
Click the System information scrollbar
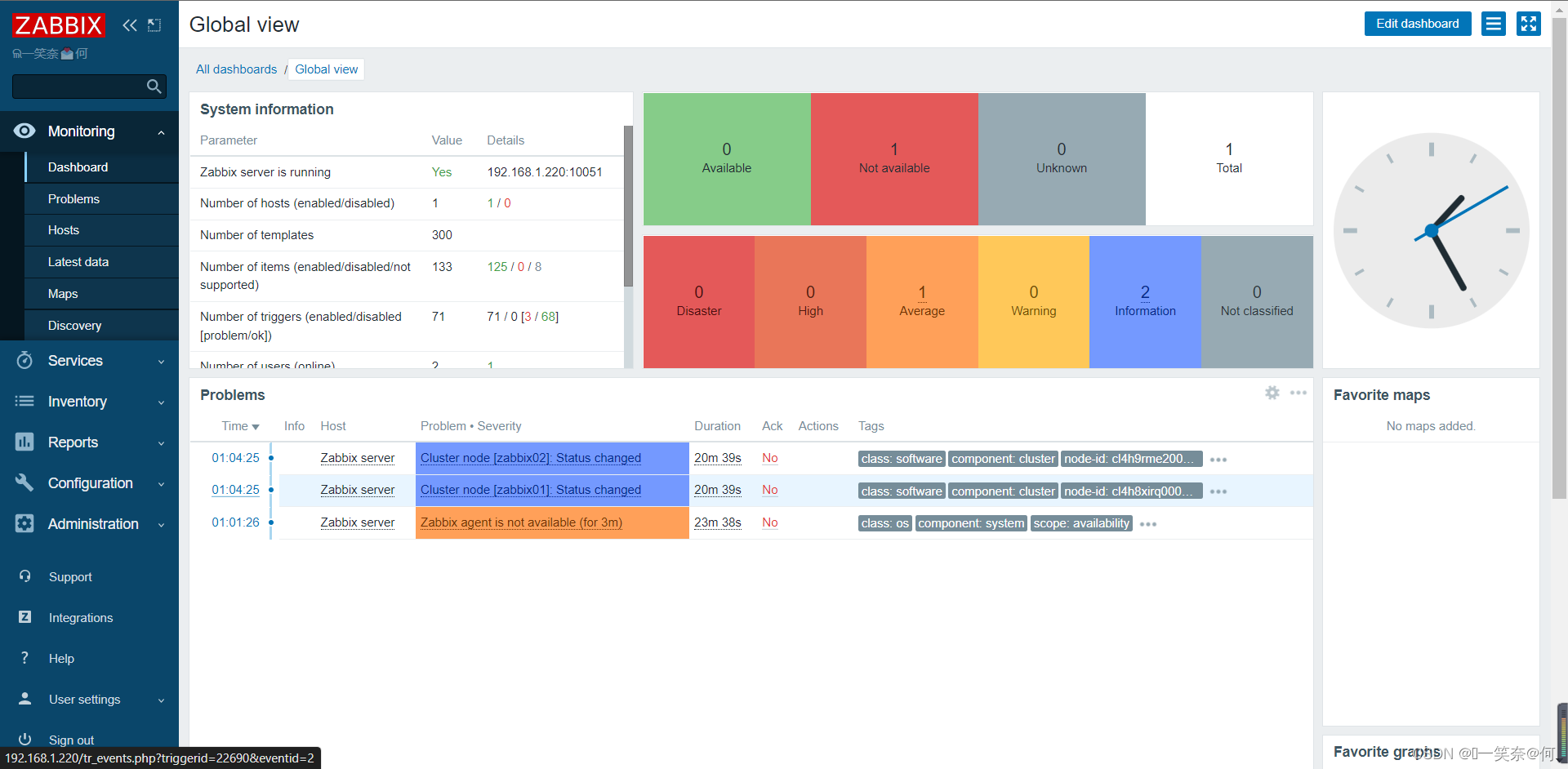point(628,206)
